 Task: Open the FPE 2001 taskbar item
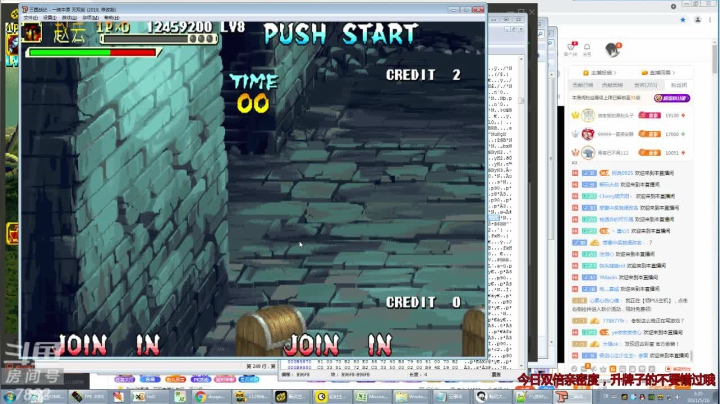coord(88,396)
